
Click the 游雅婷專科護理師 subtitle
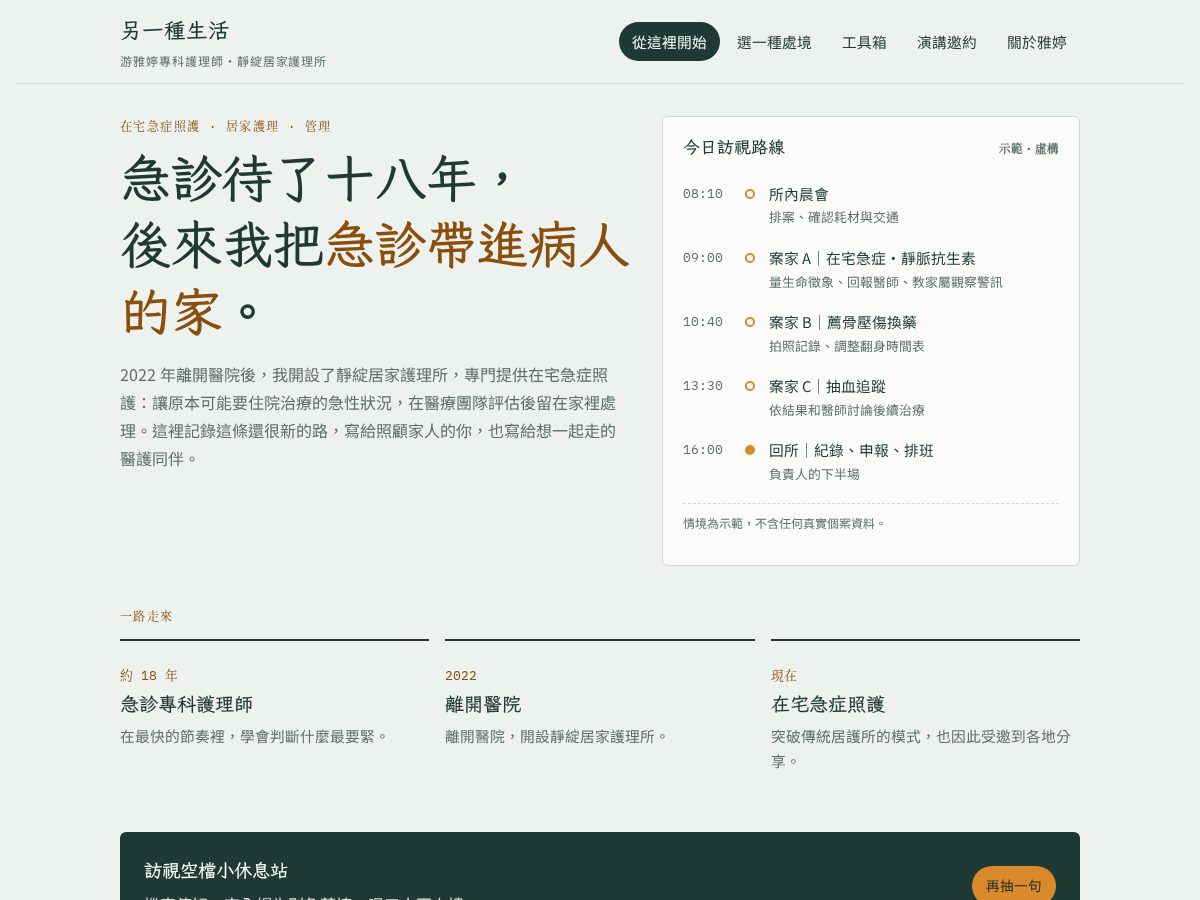(x=223, y=61)
